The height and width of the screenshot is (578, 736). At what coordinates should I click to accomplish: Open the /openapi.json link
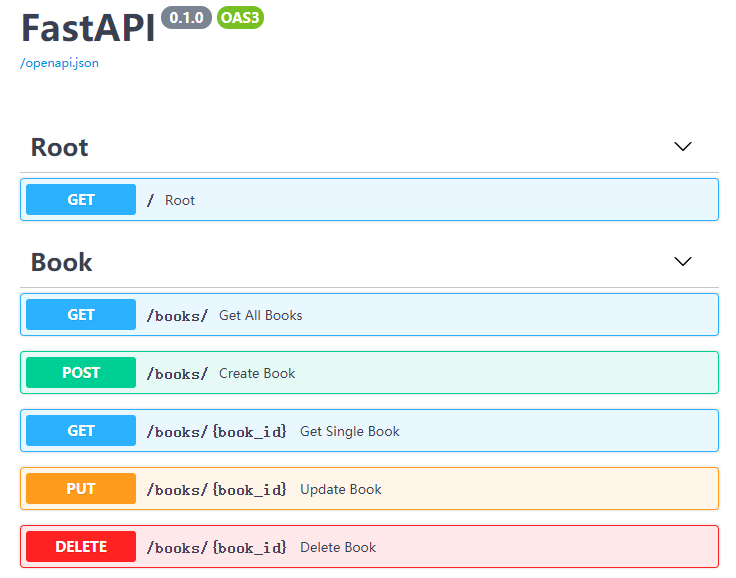[59, 63]
